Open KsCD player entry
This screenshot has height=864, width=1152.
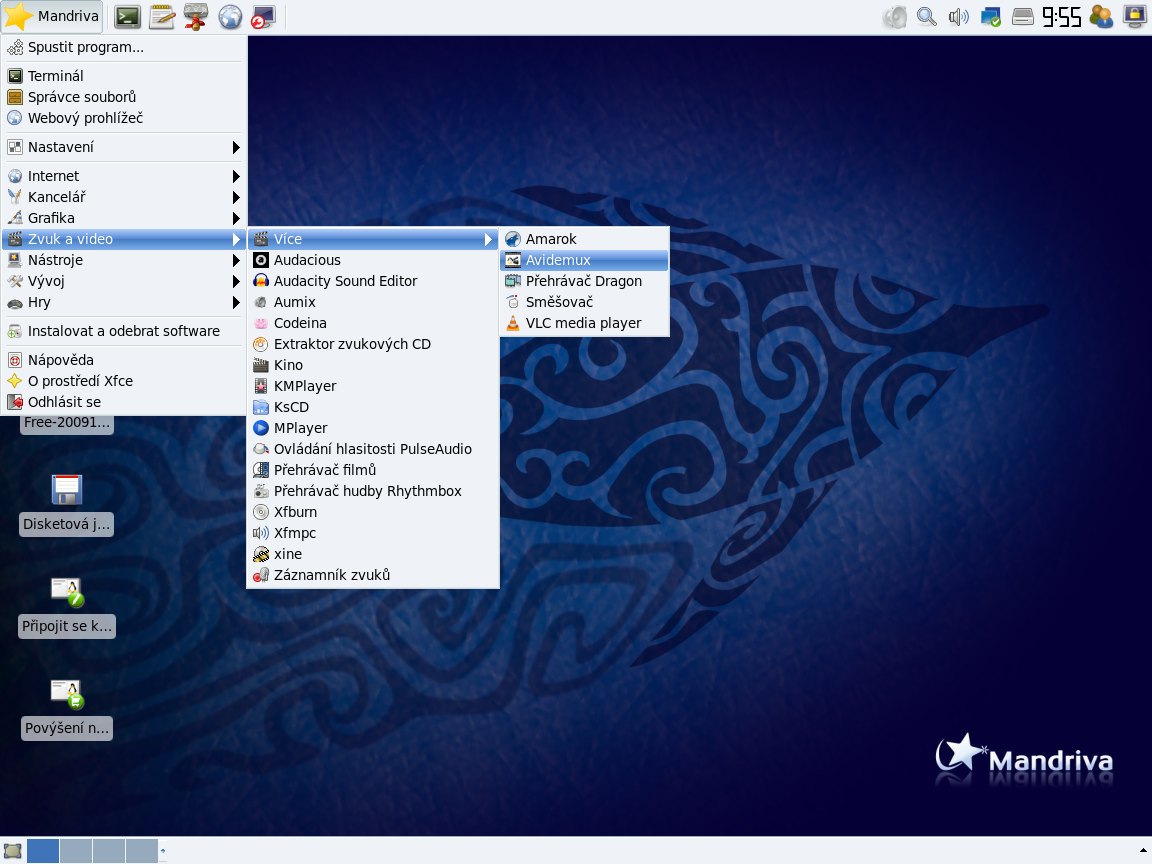[x=373, y=407]
